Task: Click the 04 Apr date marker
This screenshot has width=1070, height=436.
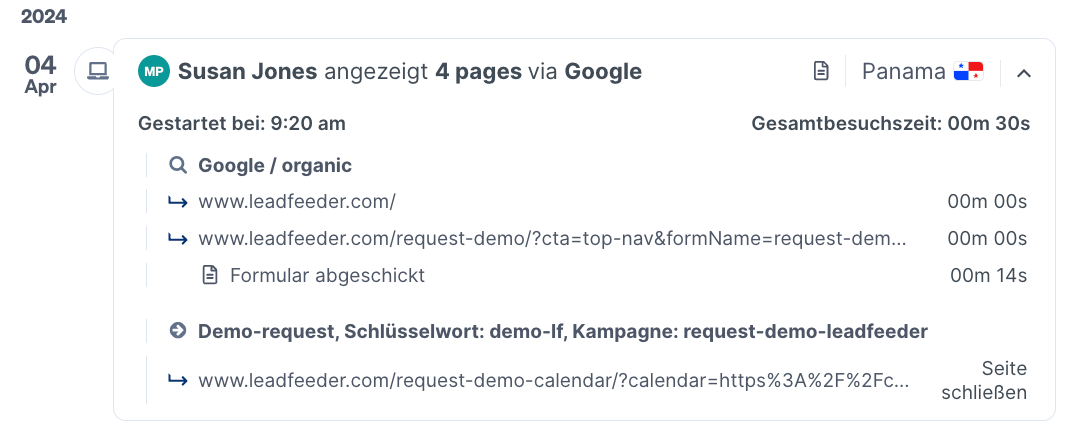Action: click(x=40, y=74)
